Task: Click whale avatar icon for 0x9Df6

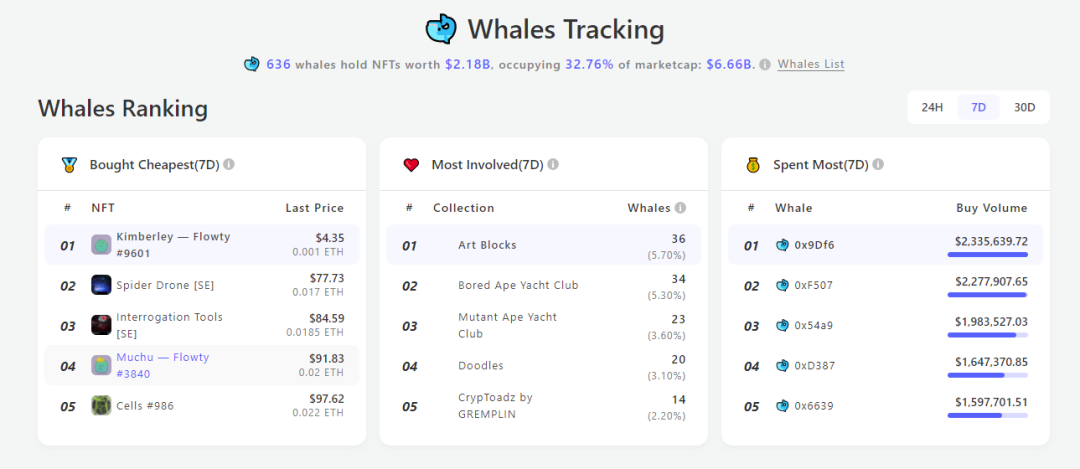Action: [783, 245]
